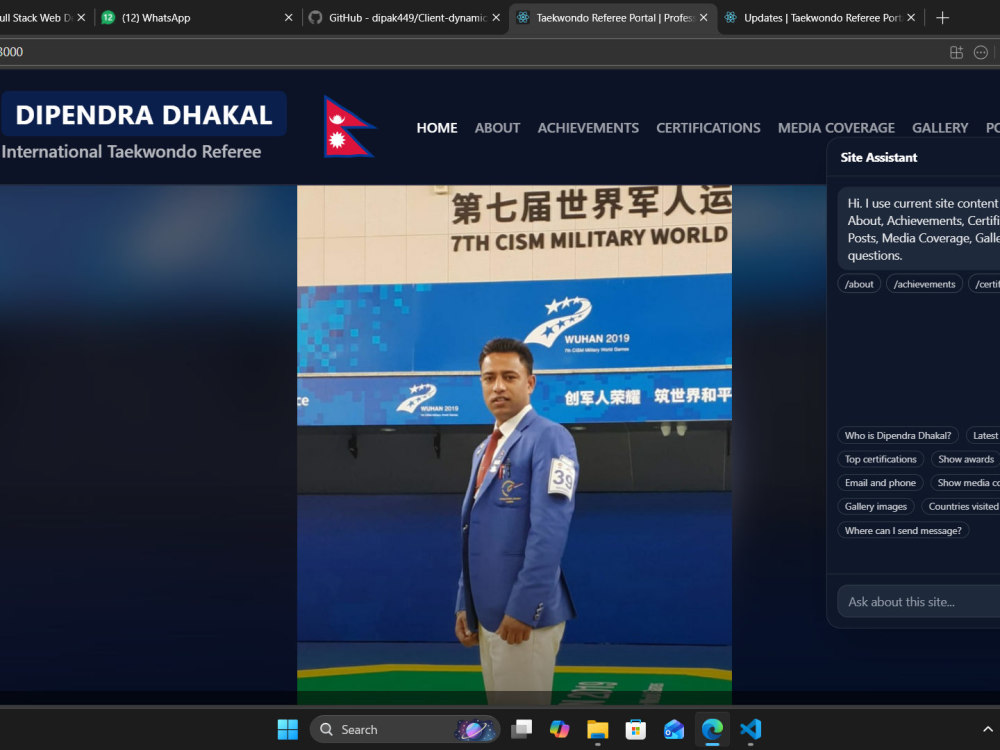Open the MEDIA COVERAGE page
Viewport: 1000px width, 750px height.
(836, 128)
